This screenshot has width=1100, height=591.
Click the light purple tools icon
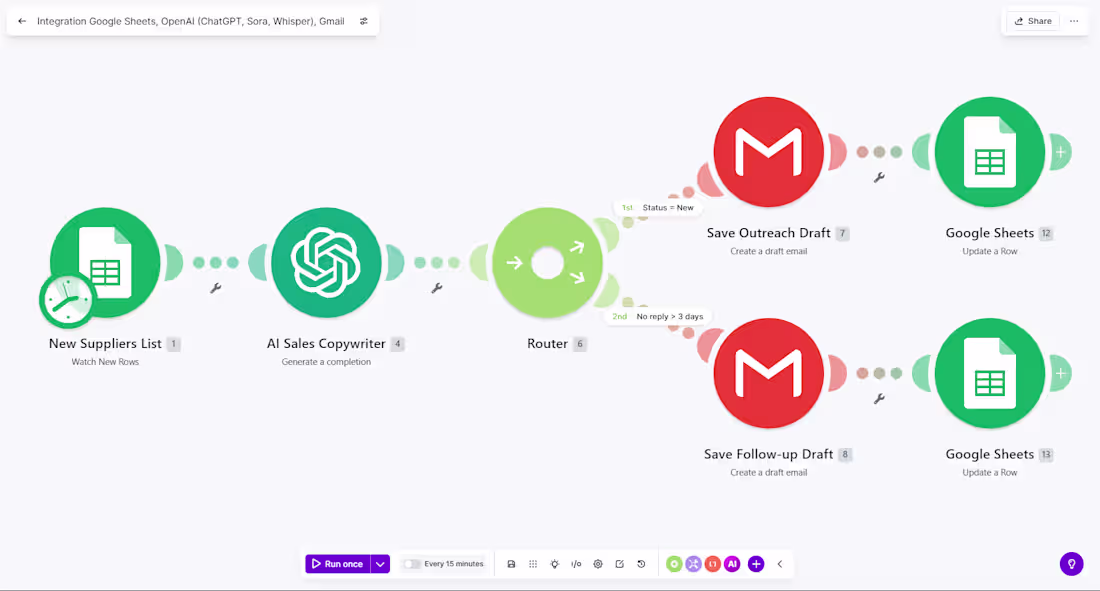pos(693,564)
